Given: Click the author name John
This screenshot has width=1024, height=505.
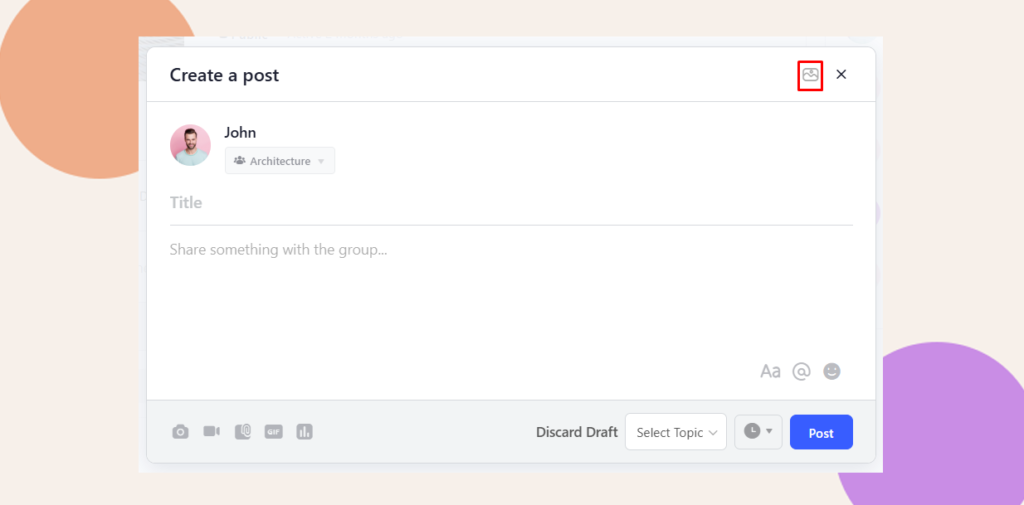Looking at the screenshot, I should [240, 132].
